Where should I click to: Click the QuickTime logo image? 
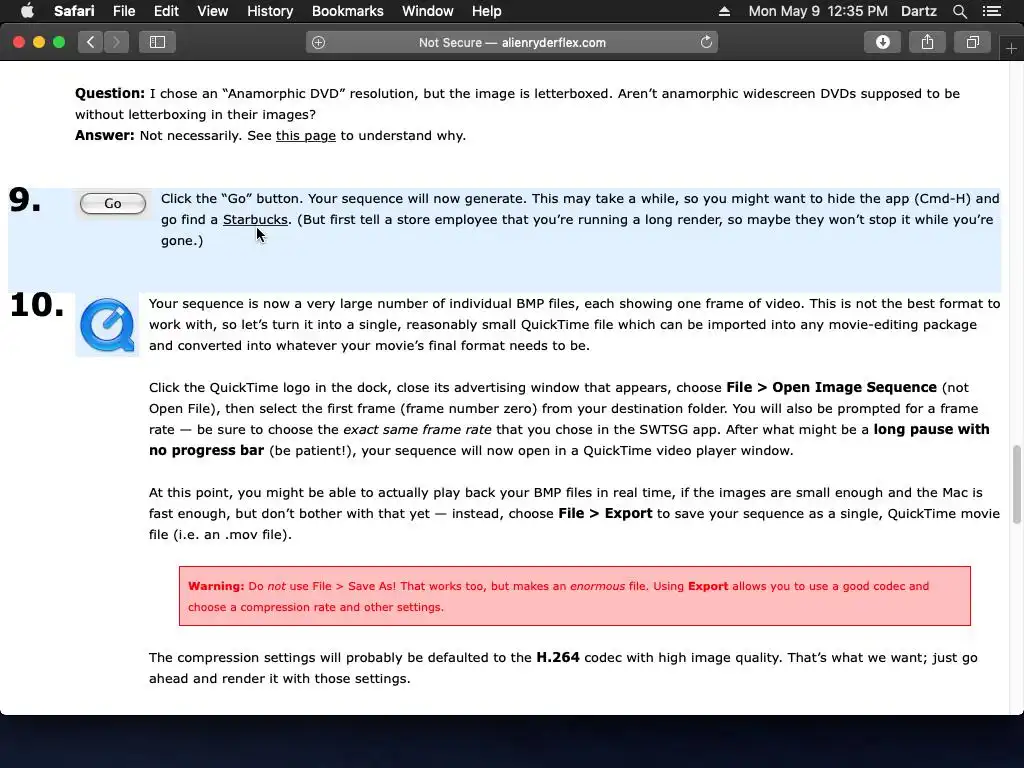107,325
